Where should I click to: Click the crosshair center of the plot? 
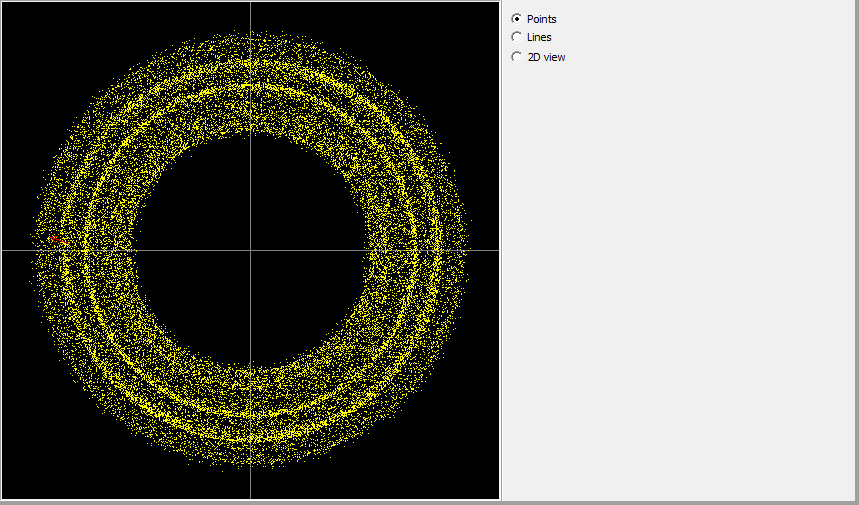tap(250, 250)
